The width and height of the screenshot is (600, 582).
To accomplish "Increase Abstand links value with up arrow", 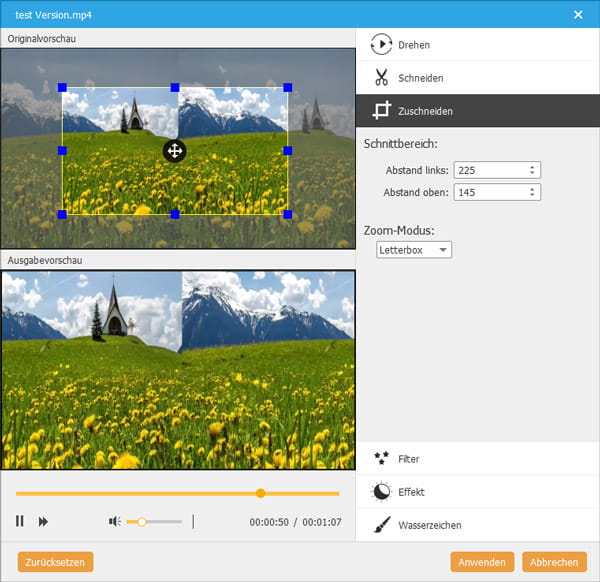I will tap(532, 167).
